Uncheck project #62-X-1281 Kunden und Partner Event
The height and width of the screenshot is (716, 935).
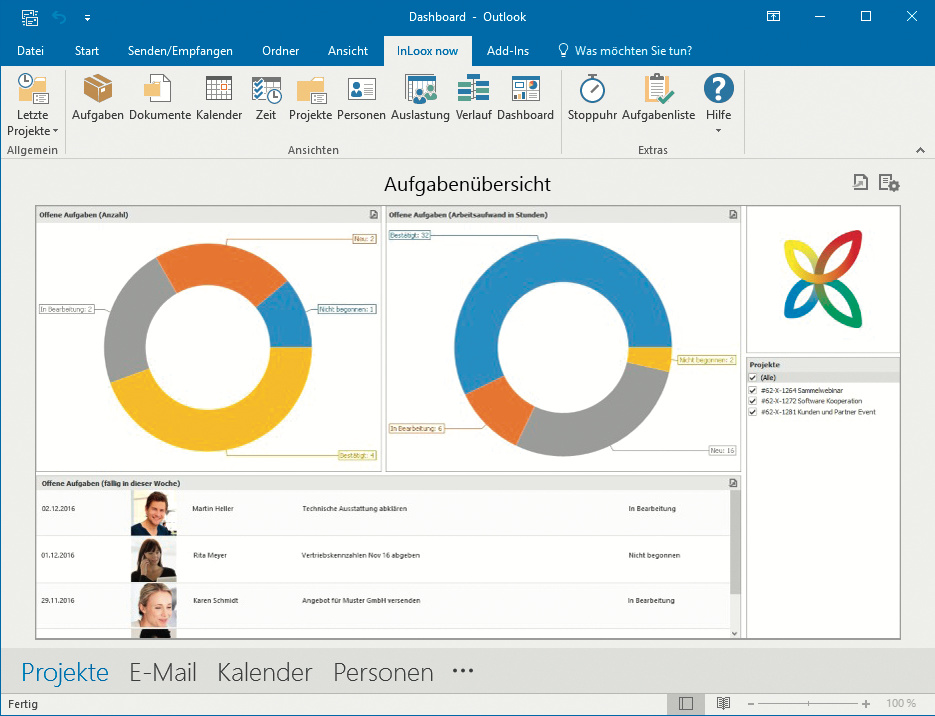pos(753,412)
